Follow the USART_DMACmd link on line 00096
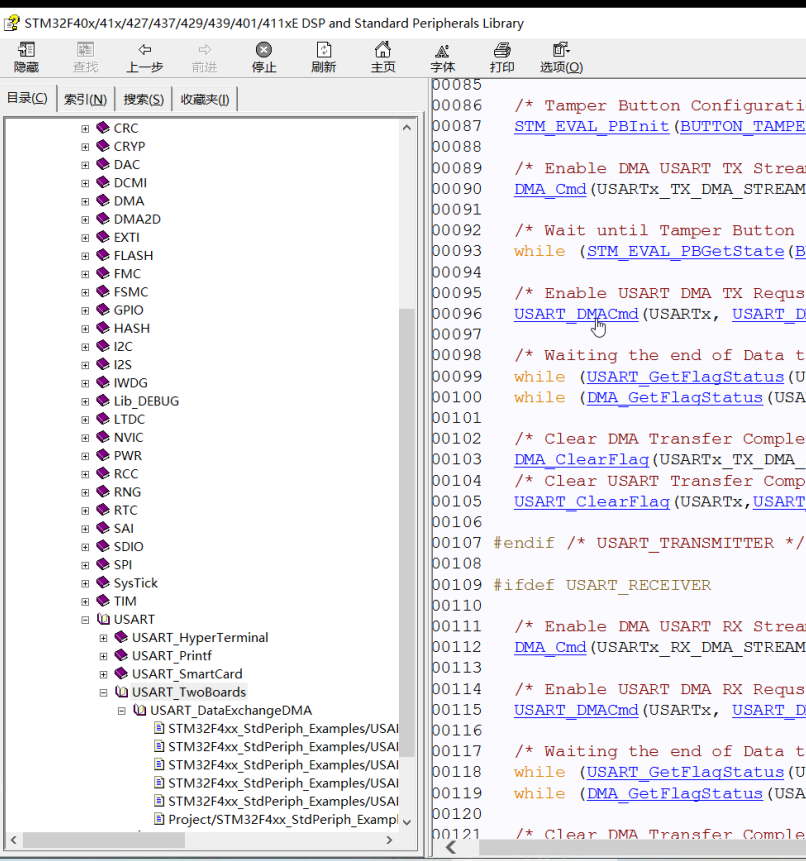 pyautogui.click(x=576, y=314)
